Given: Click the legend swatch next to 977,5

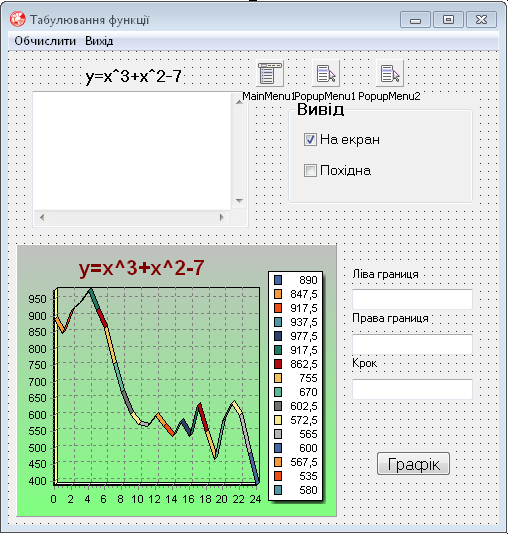Looking at the screenshot, I should (278, 336).
